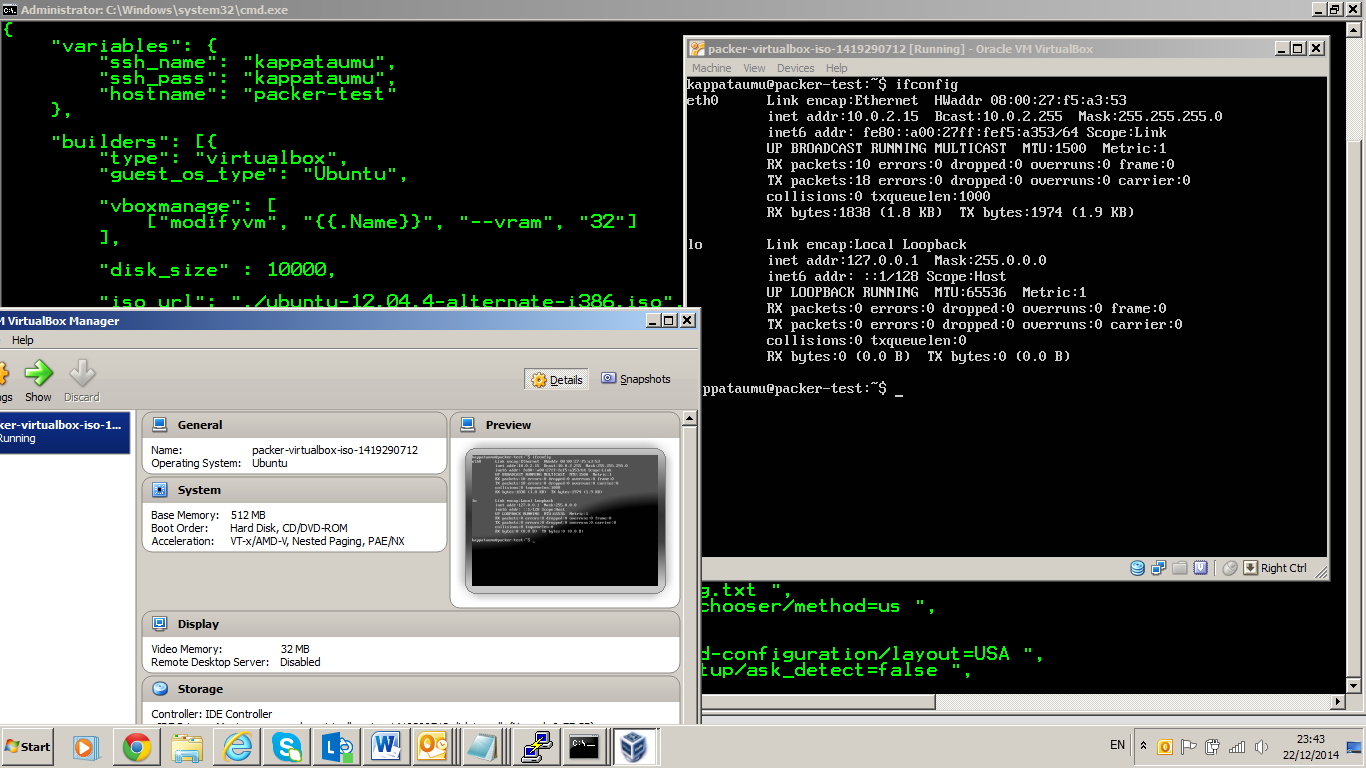Click the Show toolbar button in VirtualBox Manager

point(38,381)
